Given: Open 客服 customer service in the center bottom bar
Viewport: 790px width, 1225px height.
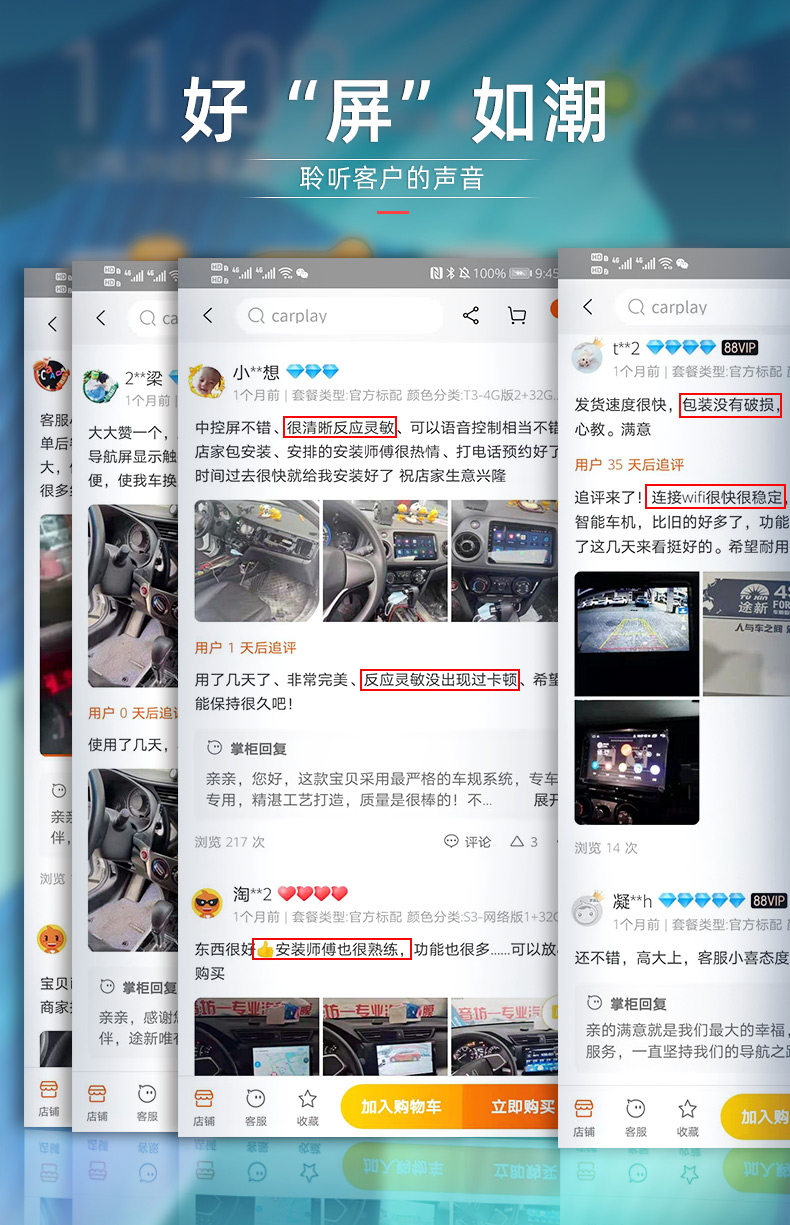Looking at the screenshot, I should (x=256, y=1106).
